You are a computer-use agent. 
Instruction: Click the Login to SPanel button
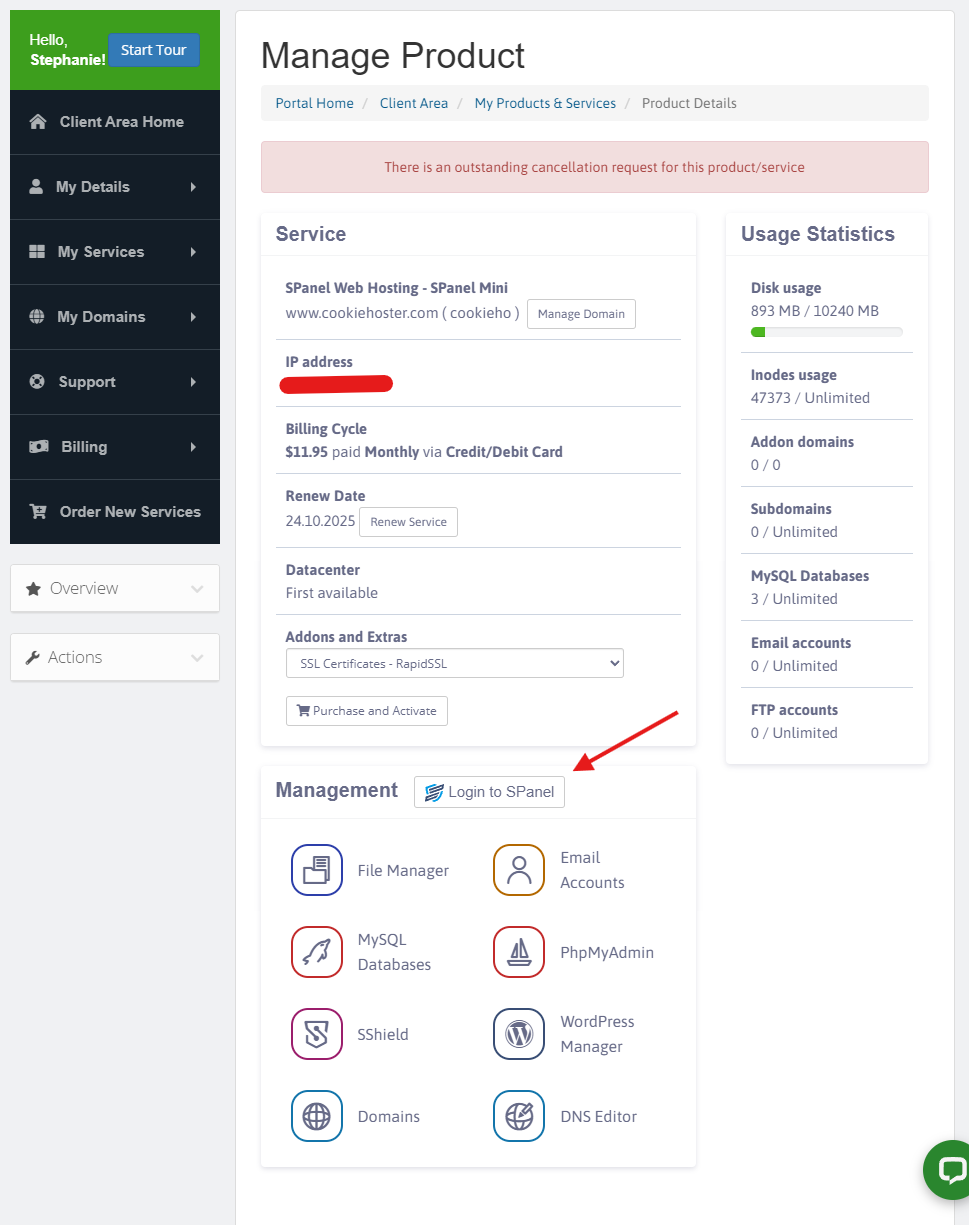[x=489, y=792]
